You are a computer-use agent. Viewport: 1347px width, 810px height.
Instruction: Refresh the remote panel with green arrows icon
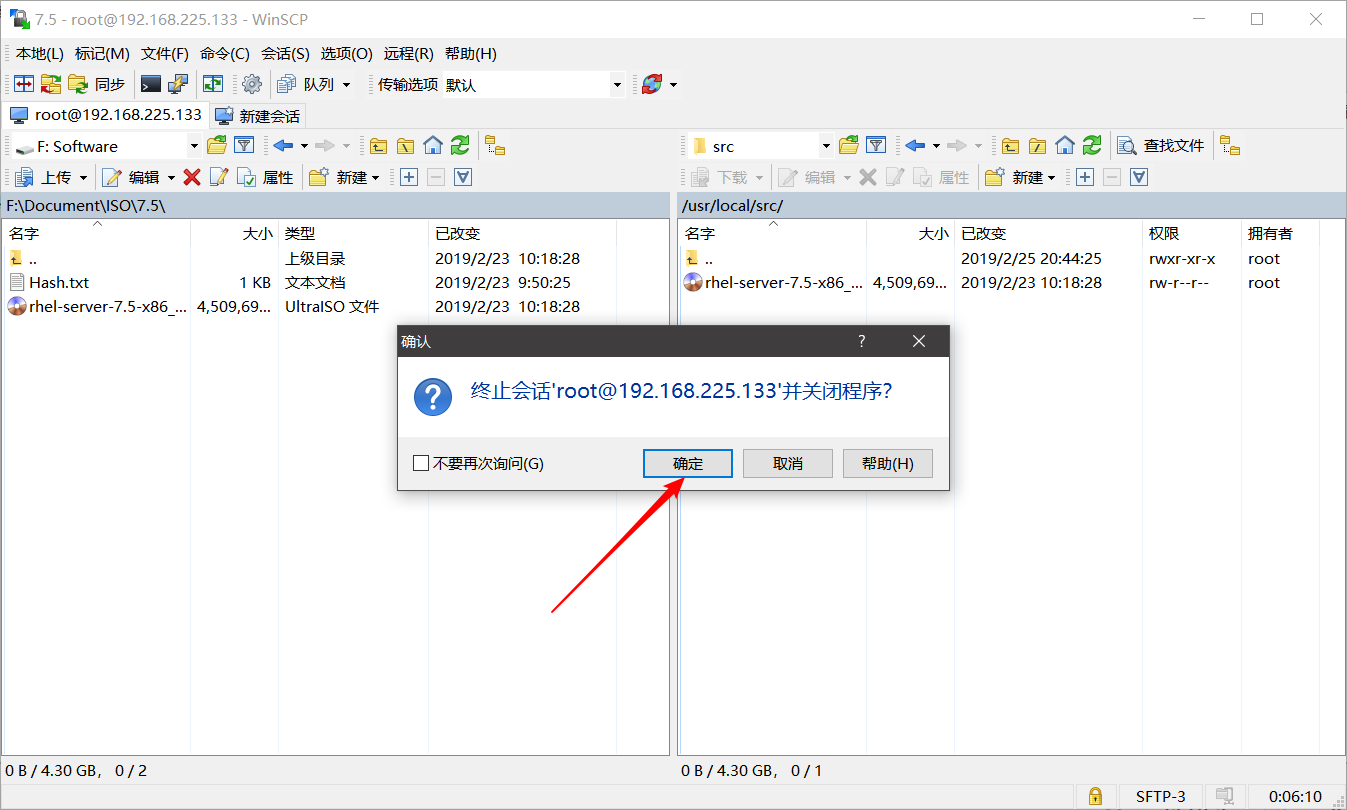(x=1092, y=146)
